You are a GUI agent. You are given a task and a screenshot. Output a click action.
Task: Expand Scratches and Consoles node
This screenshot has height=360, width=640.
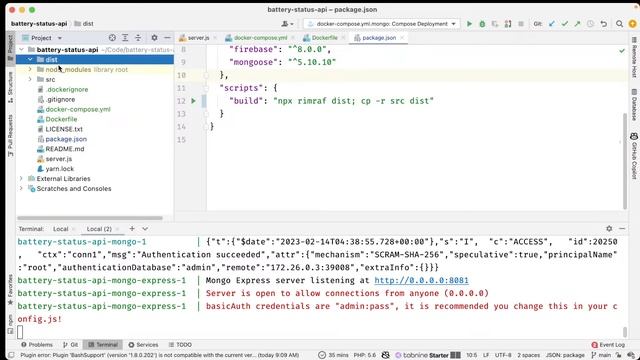pyautogui.click(x=21, y=189)
